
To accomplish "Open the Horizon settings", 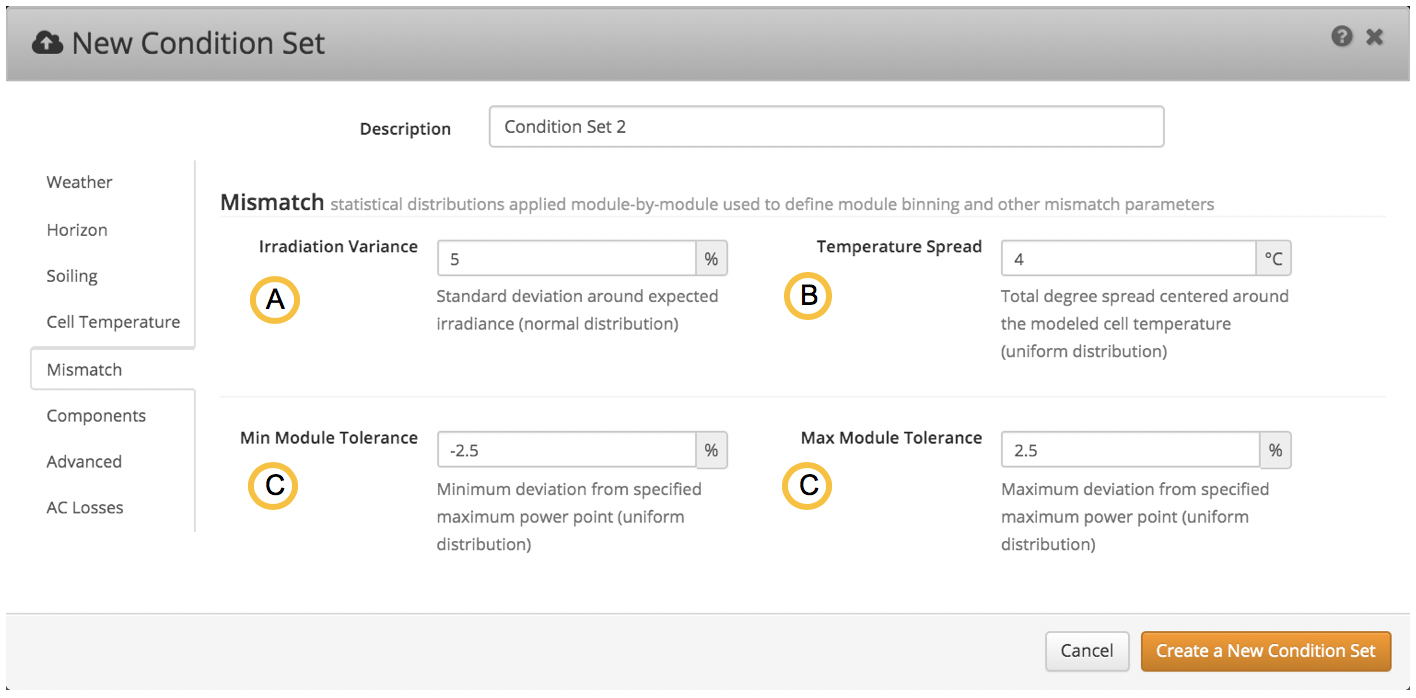I will [77, 229].
